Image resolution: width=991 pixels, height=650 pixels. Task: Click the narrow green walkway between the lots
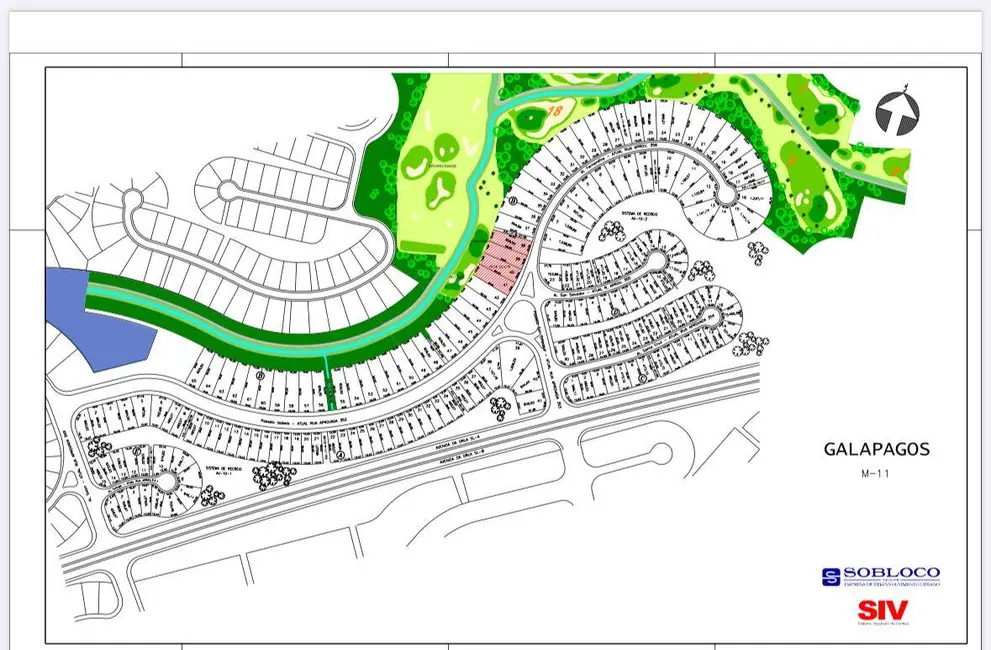[x=329, y=385]
